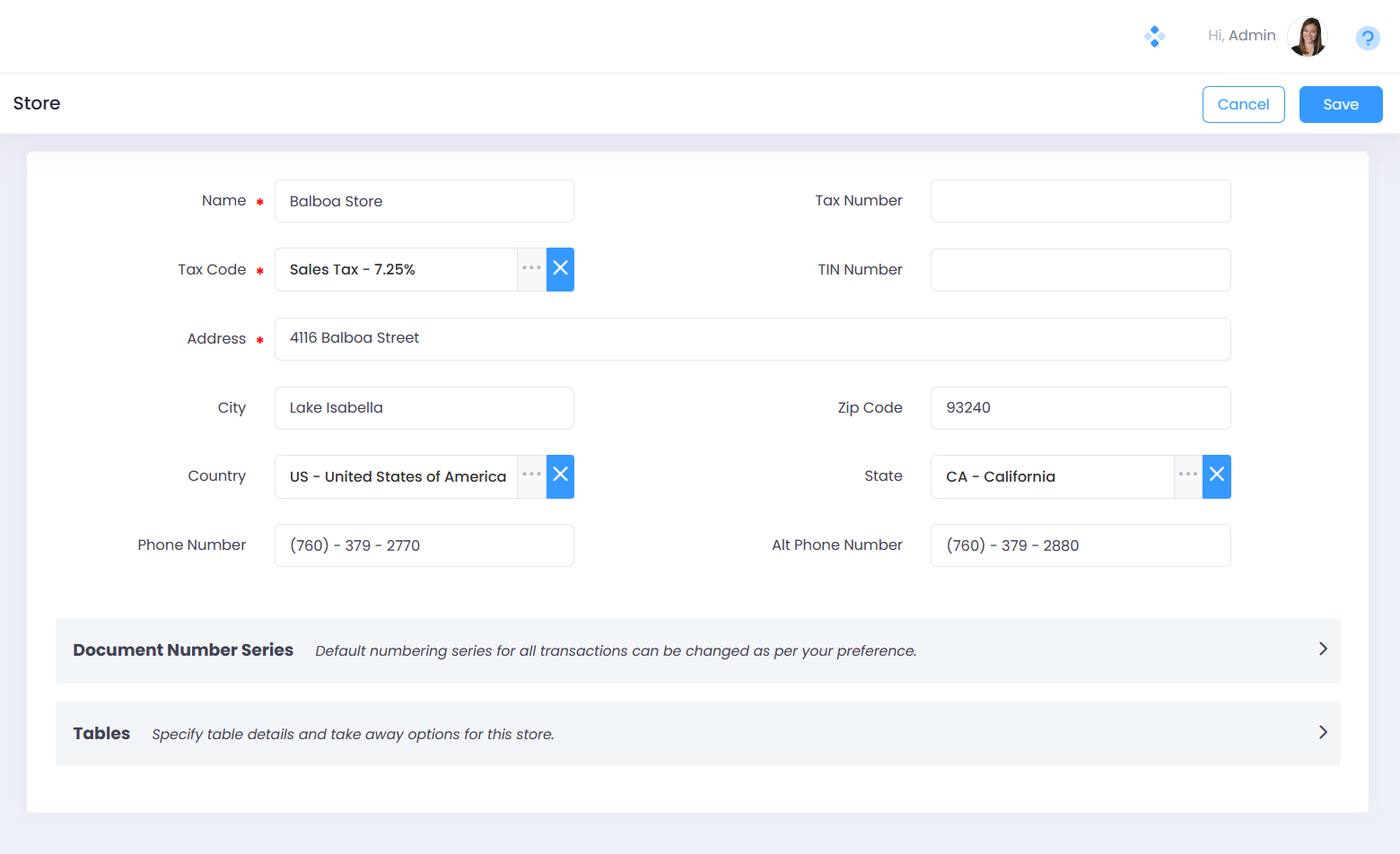The width and height of the screenshot is (1400, 854).
Task: Select the Address text field
Action: pyautogui.click(x=752, y=339)
